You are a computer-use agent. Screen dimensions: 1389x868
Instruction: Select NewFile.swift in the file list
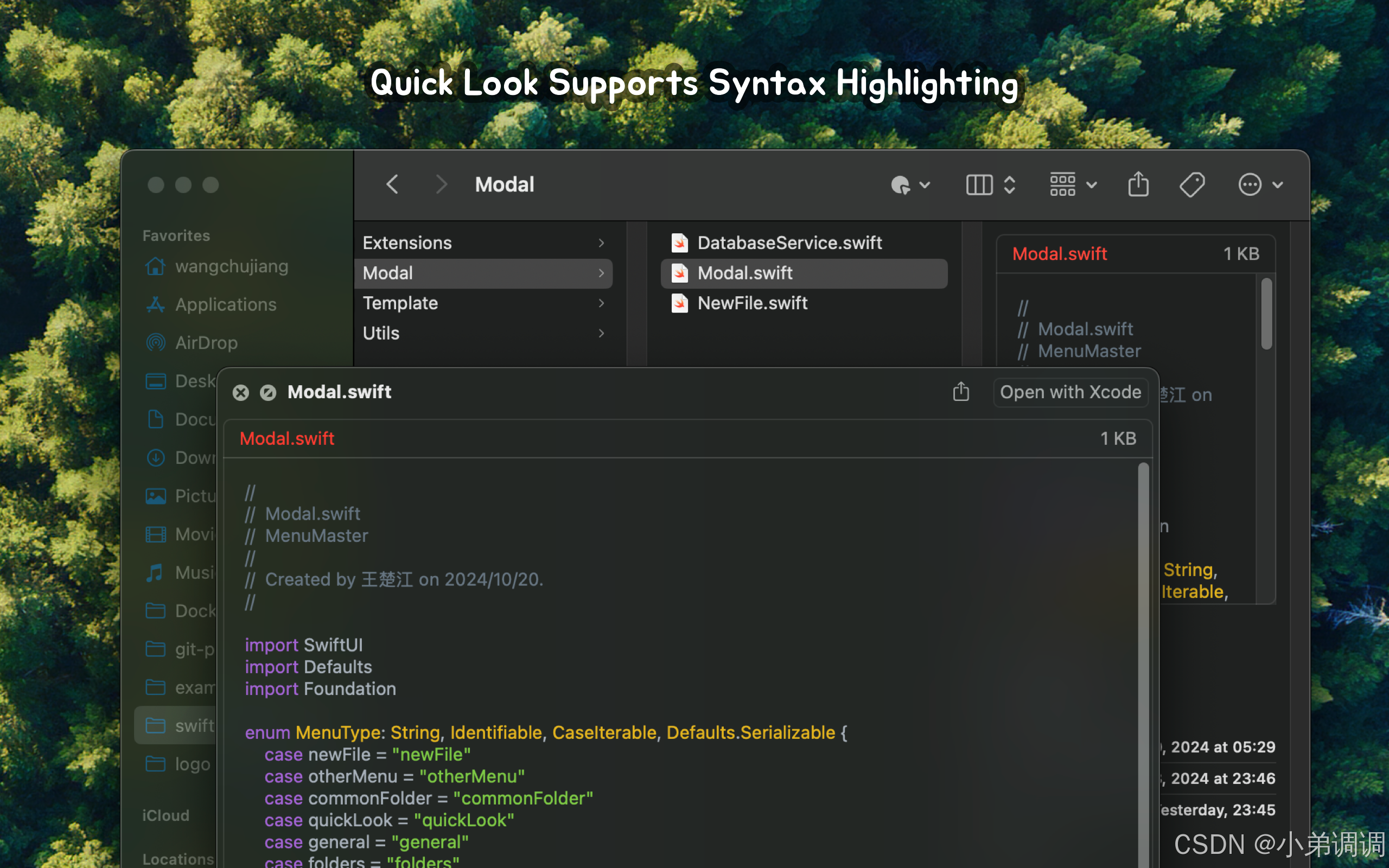pos(752,303)
